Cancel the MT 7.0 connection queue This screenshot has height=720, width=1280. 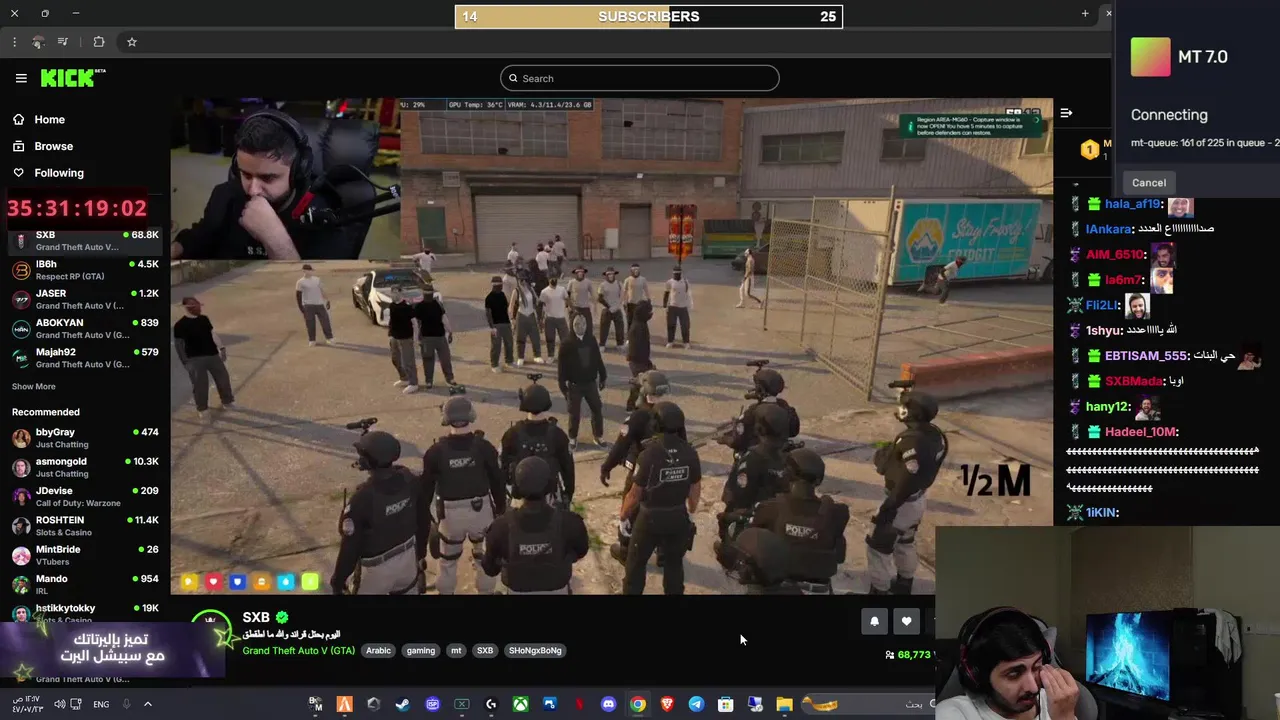click(x=1149, y=183)
